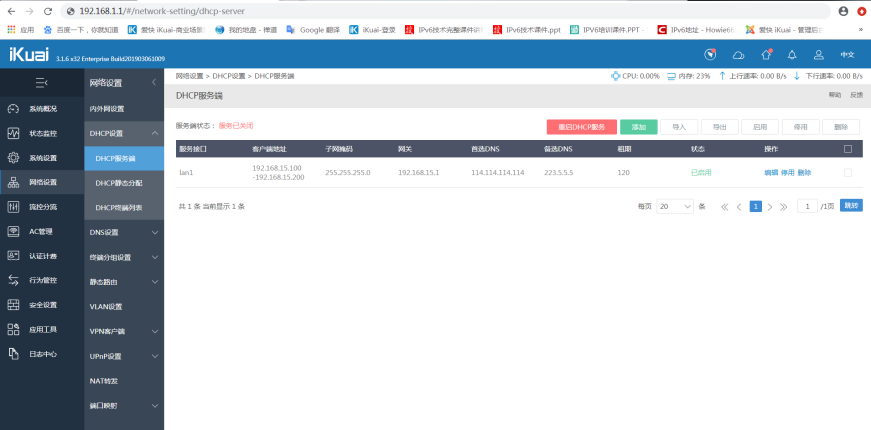The height and width of the screenshot is (430, 871).
Task: Expand the UPnP设置 menu section
Action: pos(155,356)
